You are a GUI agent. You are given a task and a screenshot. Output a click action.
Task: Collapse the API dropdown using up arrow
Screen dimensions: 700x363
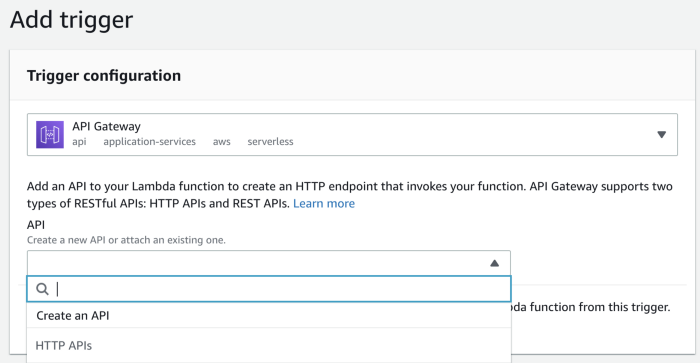494,263
